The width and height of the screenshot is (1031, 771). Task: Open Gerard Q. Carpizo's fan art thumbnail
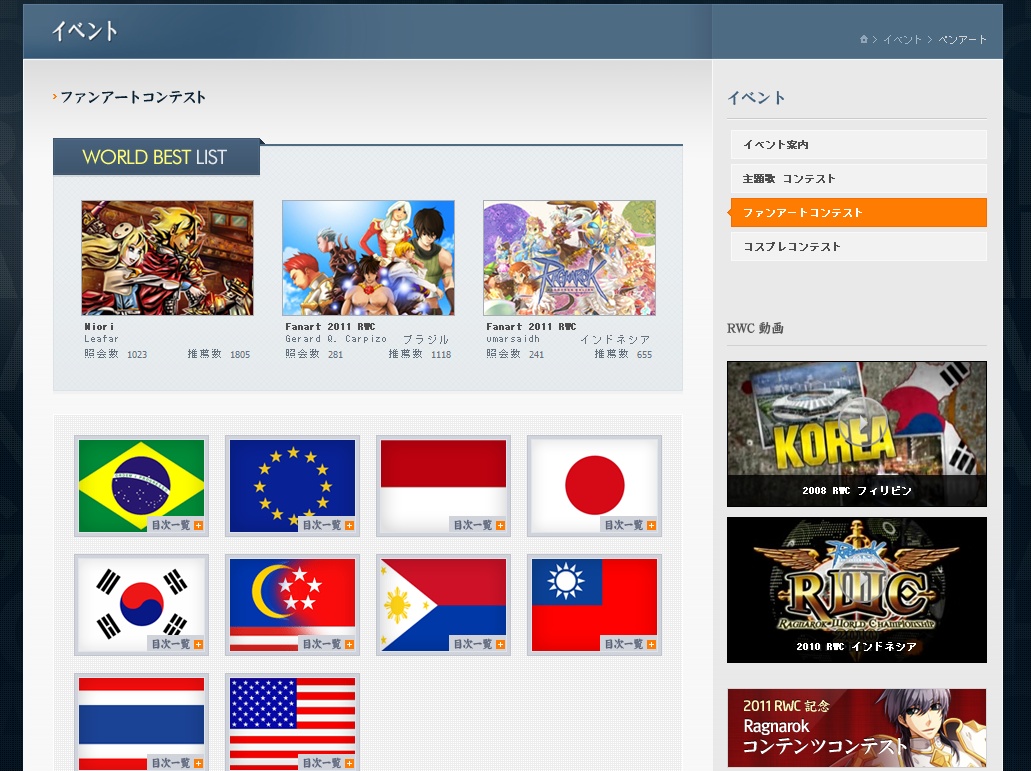(x=368, y=258)
